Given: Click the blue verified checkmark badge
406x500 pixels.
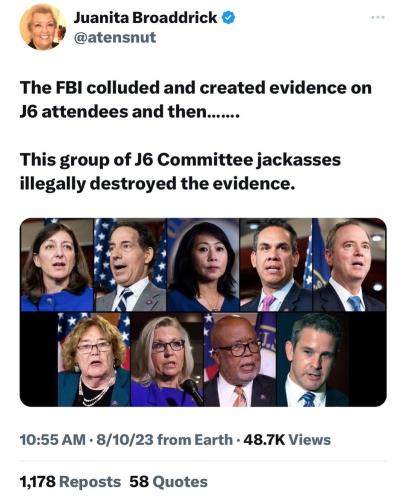Looking at the screenshot, I should (x=228, y=17).
